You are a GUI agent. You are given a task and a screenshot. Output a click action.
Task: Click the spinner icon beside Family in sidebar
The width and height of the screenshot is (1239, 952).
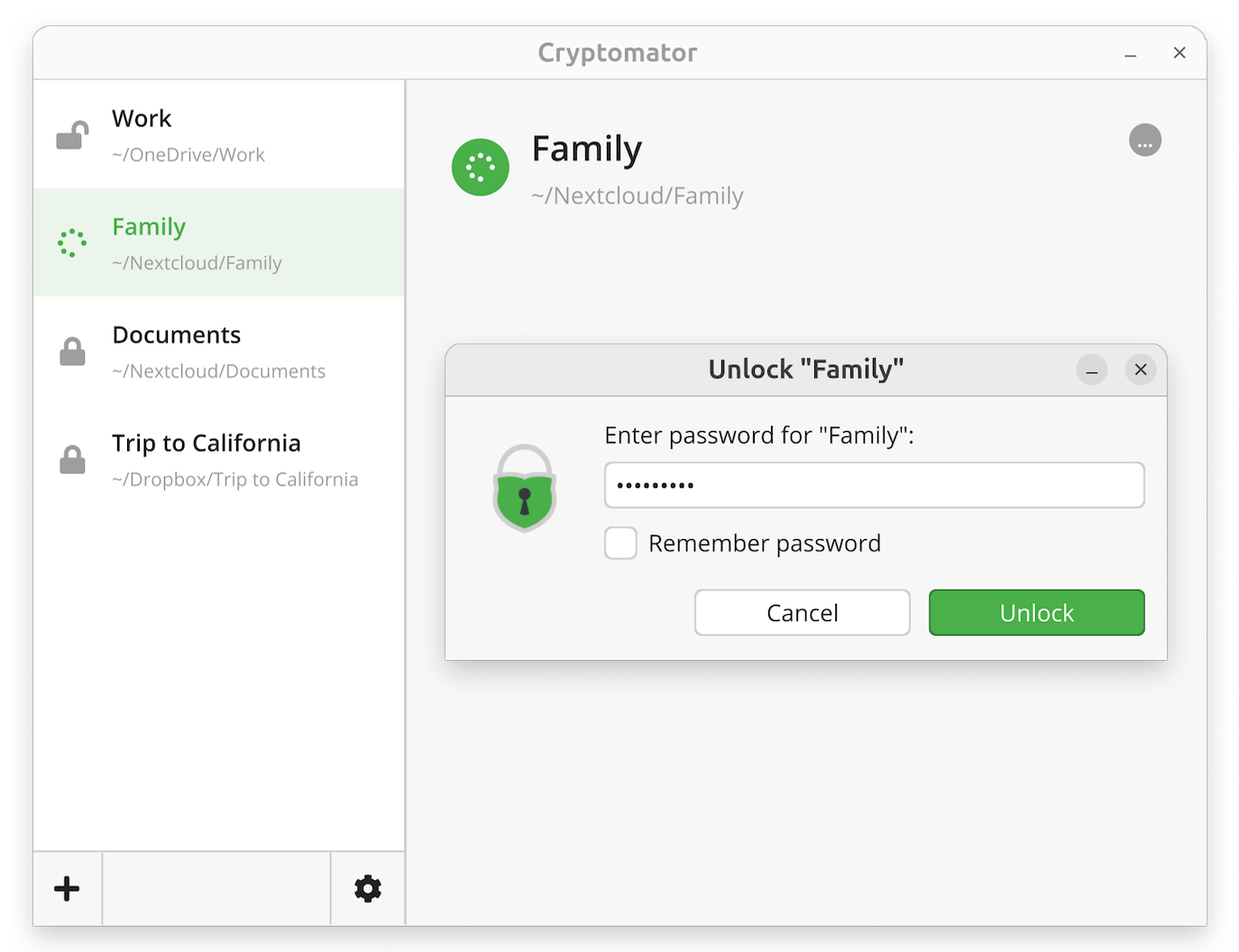pyautogui.click(x=72, y=243)
